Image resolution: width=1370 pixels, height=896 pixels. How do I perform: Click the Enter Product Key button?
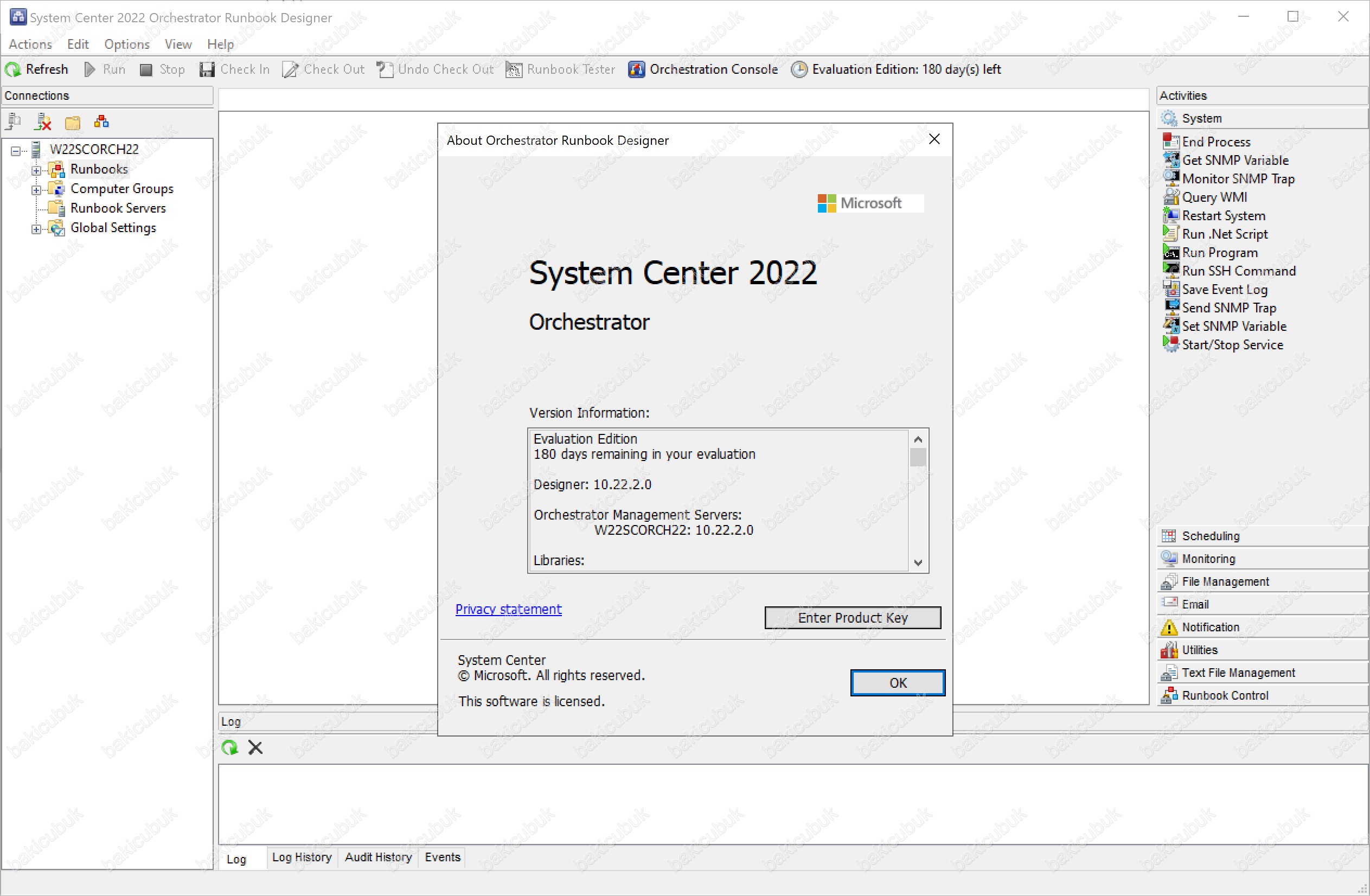853,617
